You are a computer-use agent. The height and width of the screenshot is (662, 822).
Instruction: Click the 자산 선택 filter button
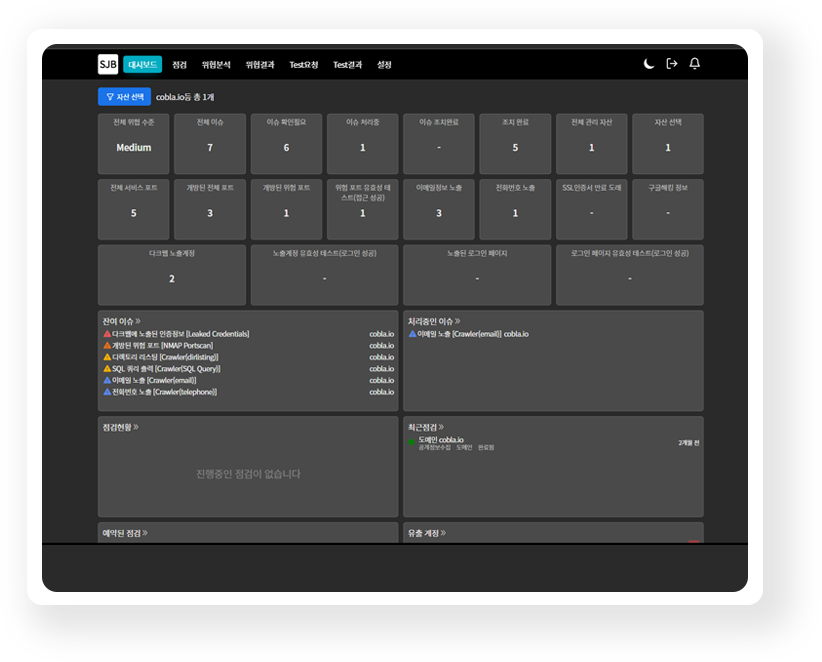[x=124, y=97]
